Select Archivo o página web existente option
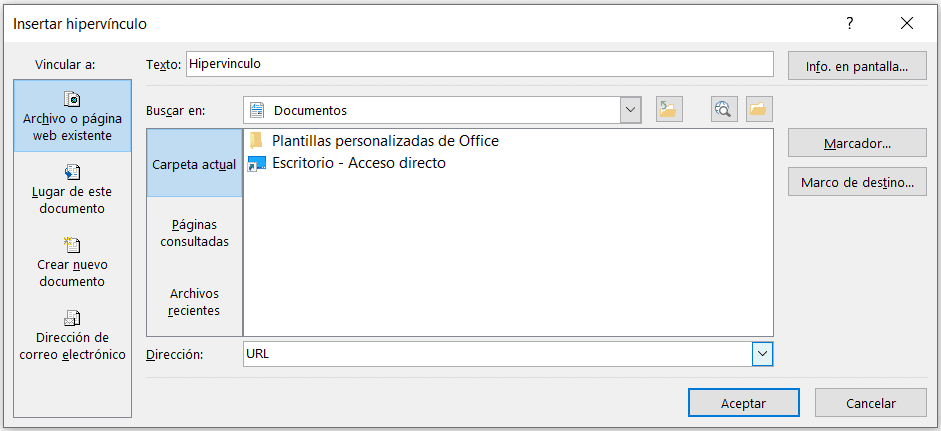The height and width of the screenshot is (431, 941). click(x=73, y=116)
